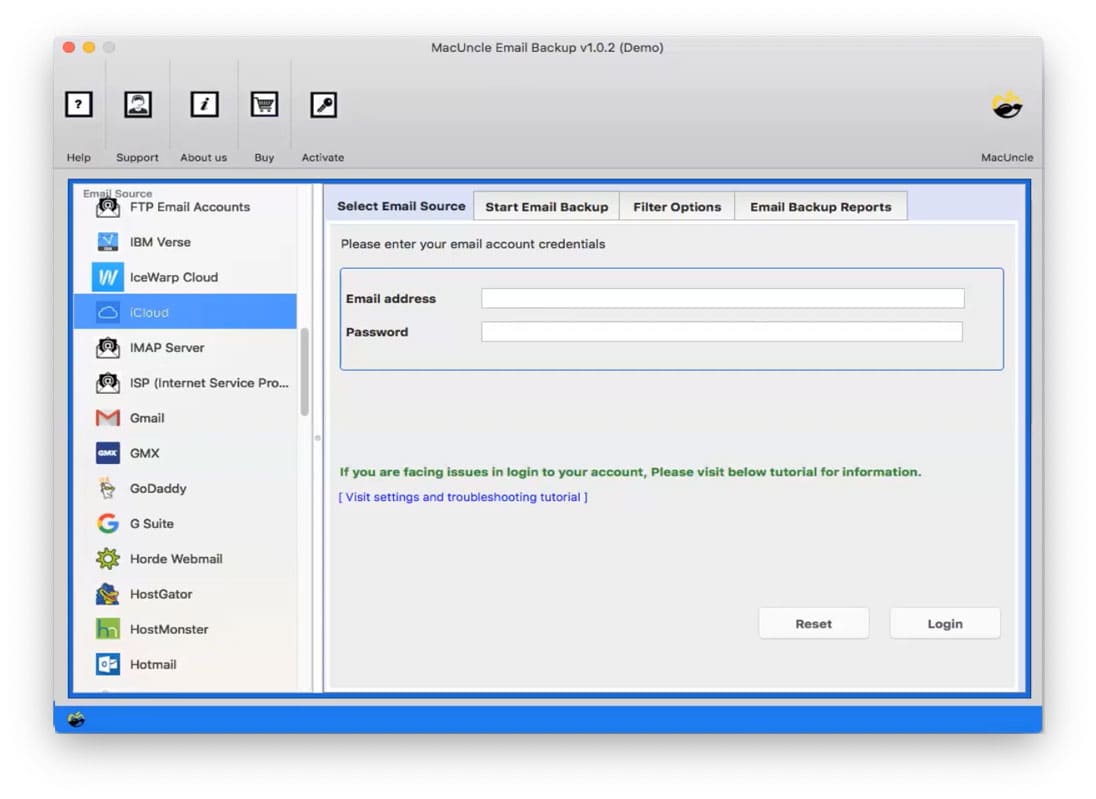
Task: Select Gmail as email source
Action: tap(156, 418)
